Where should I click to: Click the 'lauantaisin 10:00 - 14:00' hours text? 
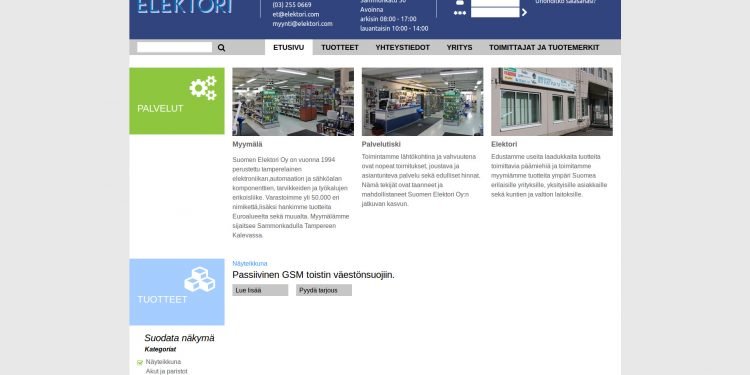394,29
